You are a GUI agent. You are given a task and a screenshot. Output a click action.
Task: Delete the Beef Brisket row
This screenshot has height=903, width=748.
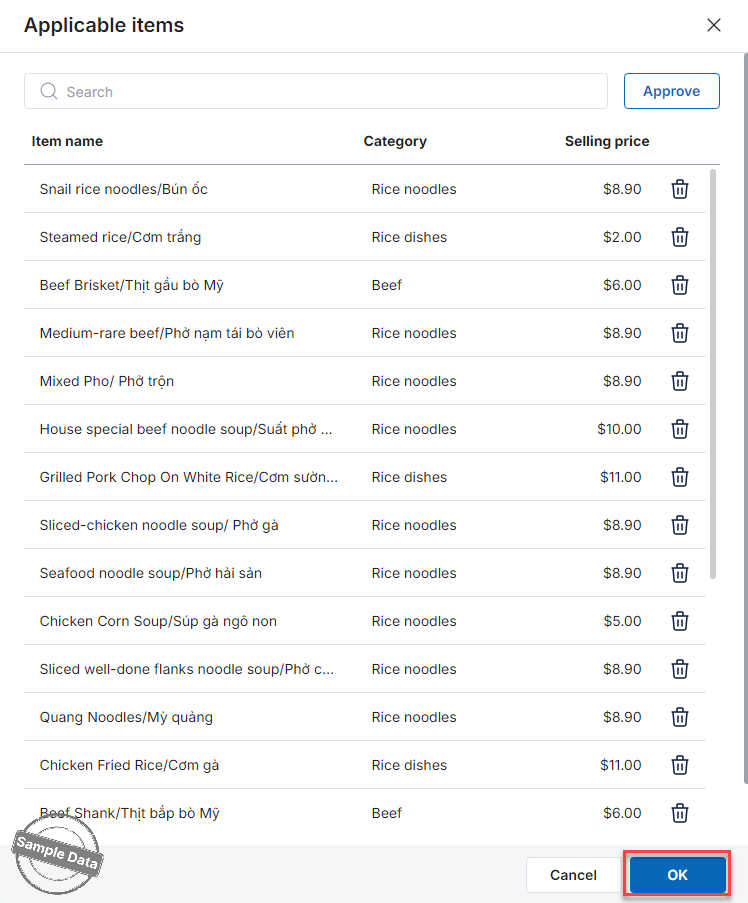tap(680, 285)
